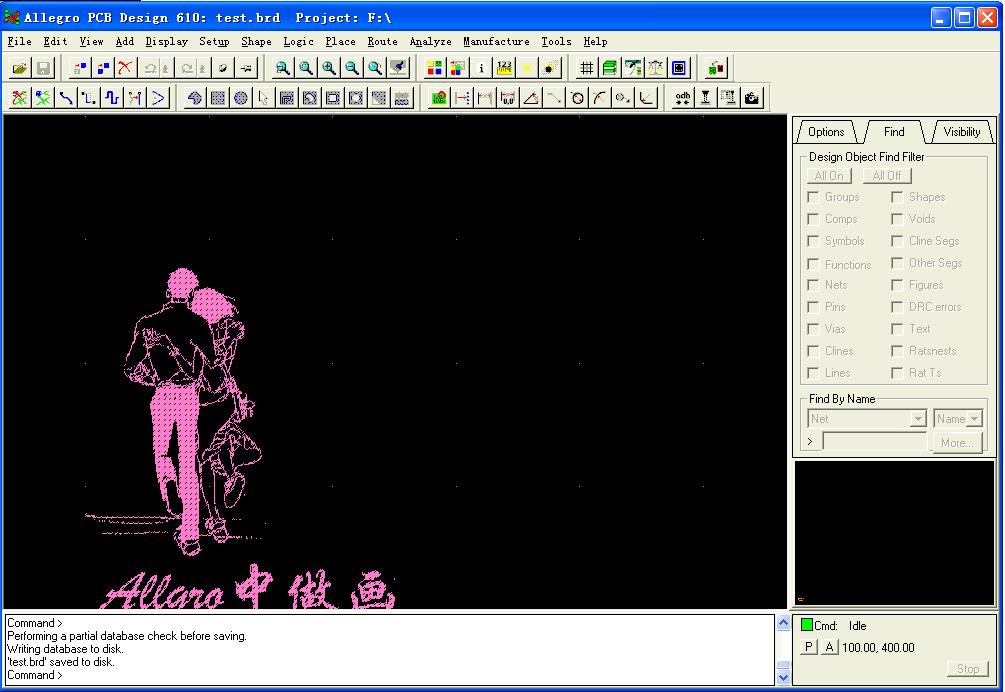Open the File menu

click(19, 42)
